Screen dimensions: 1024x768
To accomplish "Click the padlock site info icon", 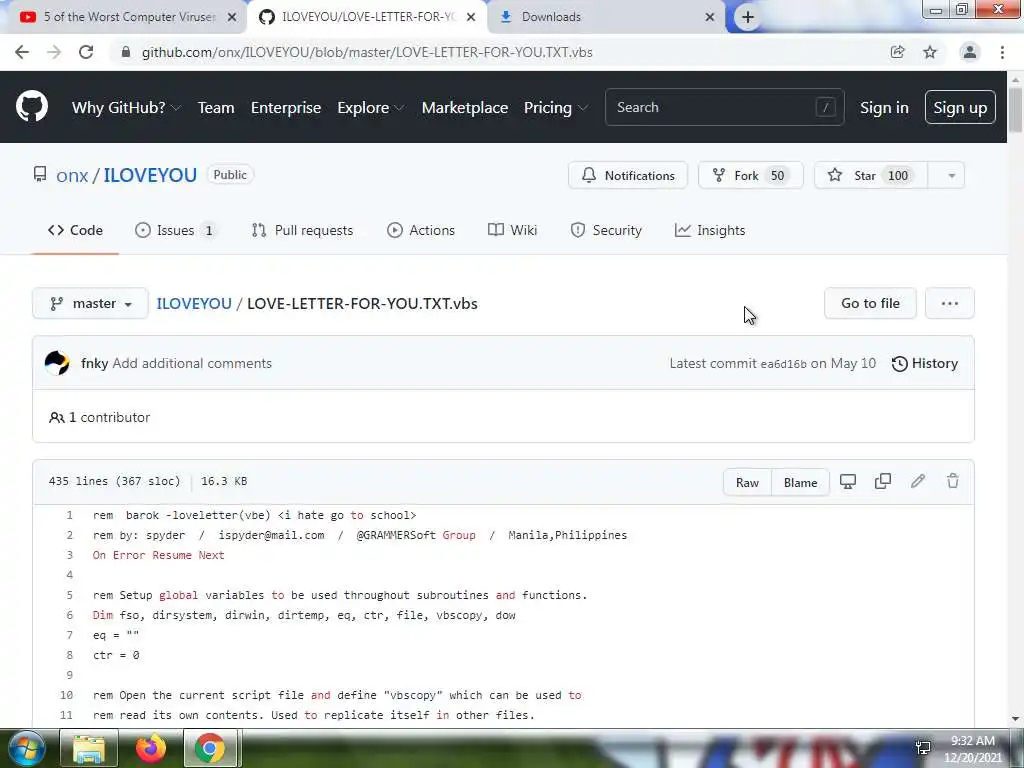I will [126, 52].
